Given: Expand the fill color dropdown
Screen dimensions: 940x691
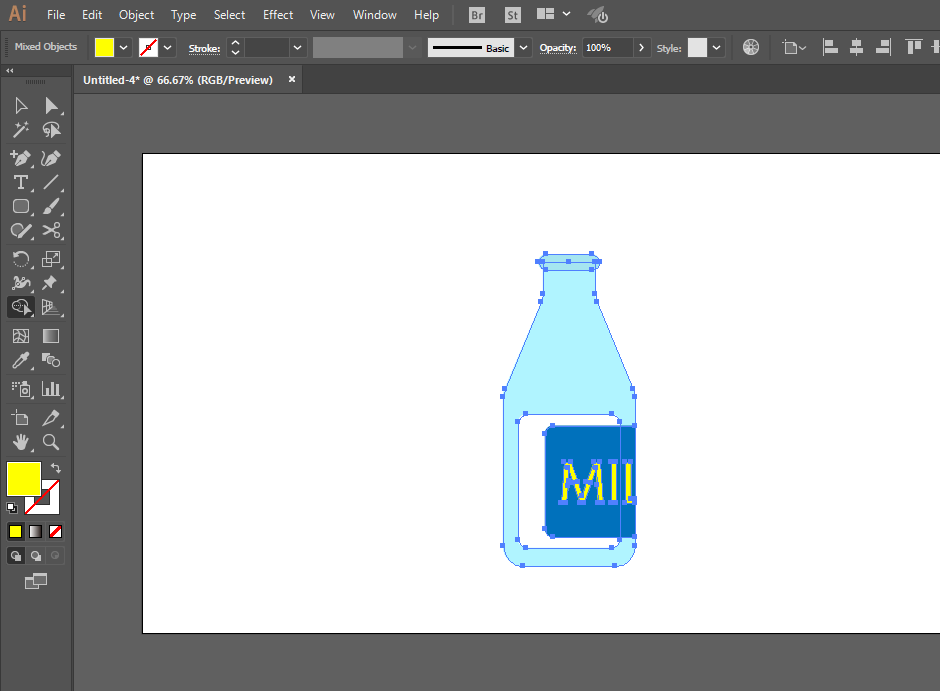Looking at the screenshot, I should tap(123, 47).
